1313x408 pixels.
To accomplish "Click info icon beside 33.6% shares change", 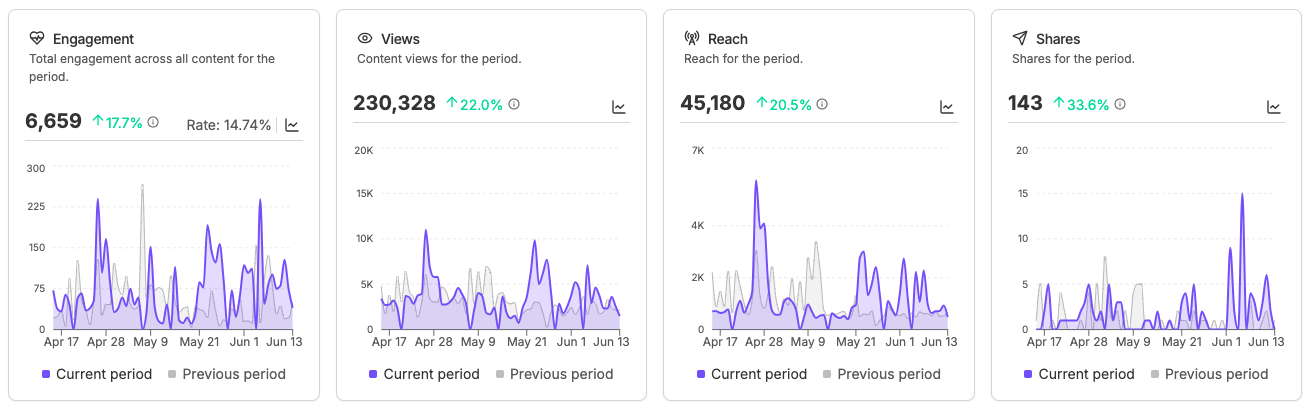I will point(1121,104).
